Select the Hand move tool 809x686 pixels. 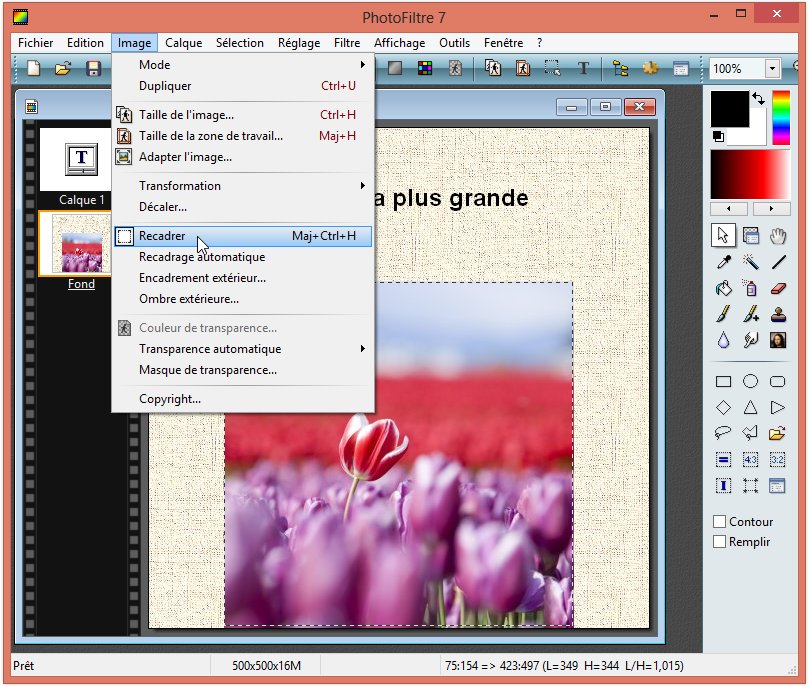(x=778, y=235)
